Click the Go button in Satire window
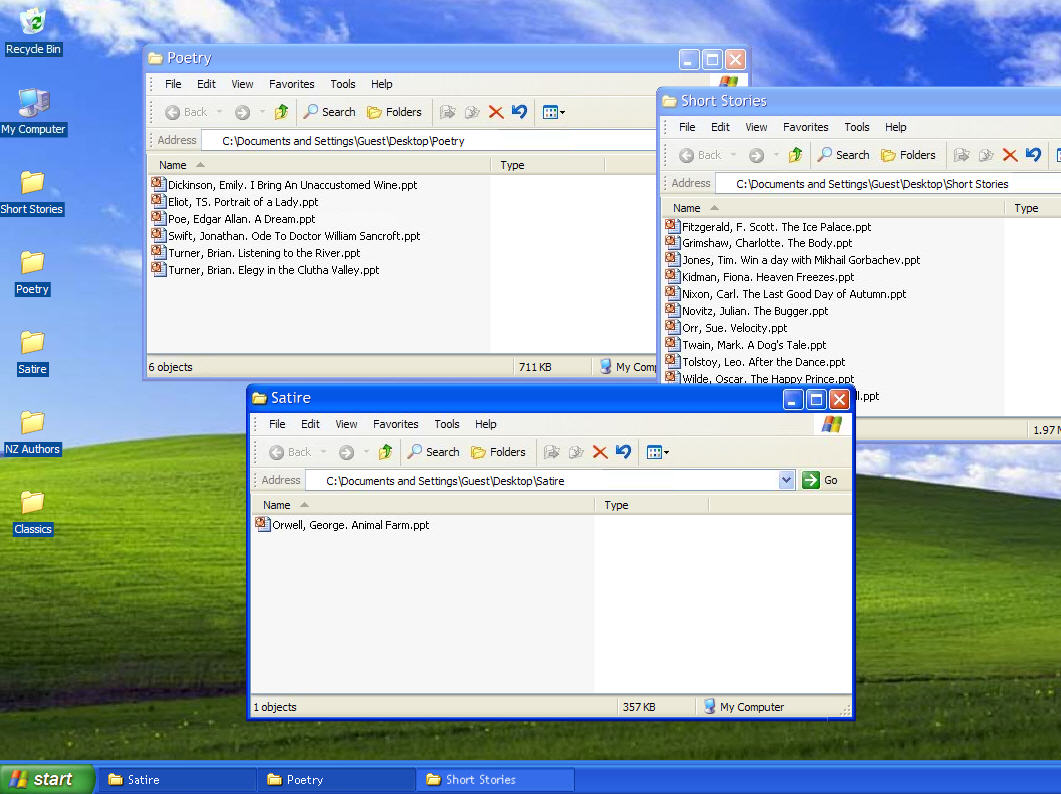 pyautogui.click(x=821, y=481)
